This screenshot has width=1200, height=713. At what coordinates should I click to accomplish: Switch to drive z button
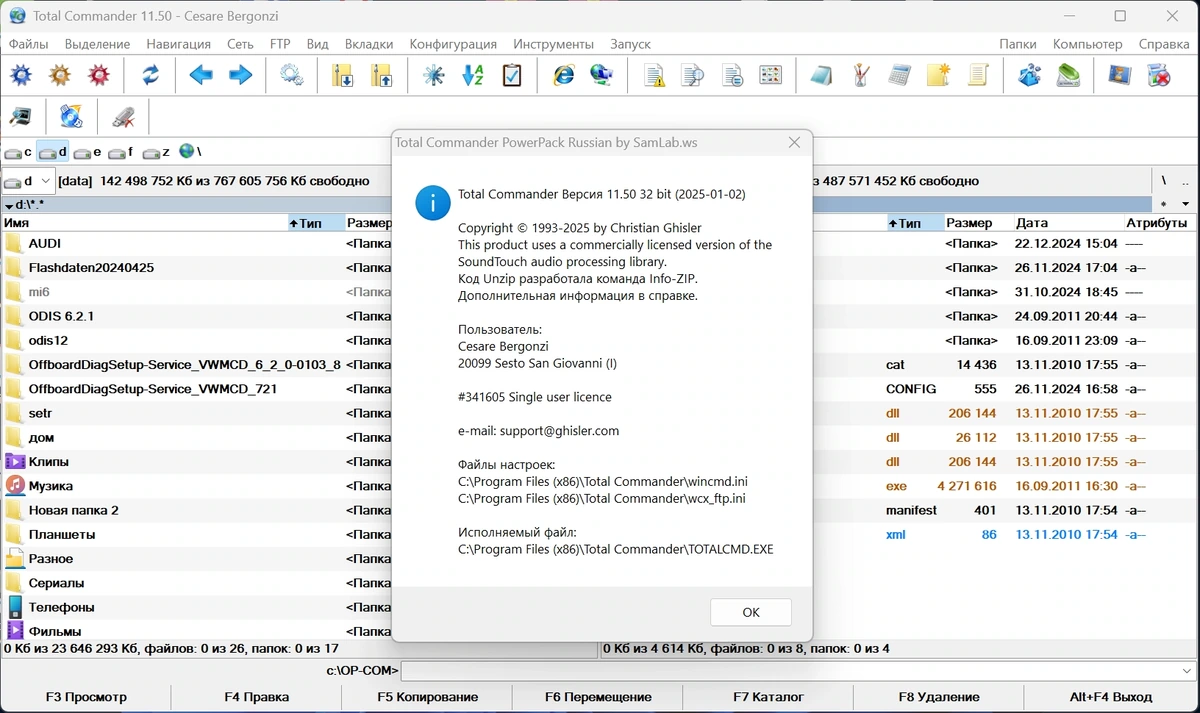coord(157,152)
